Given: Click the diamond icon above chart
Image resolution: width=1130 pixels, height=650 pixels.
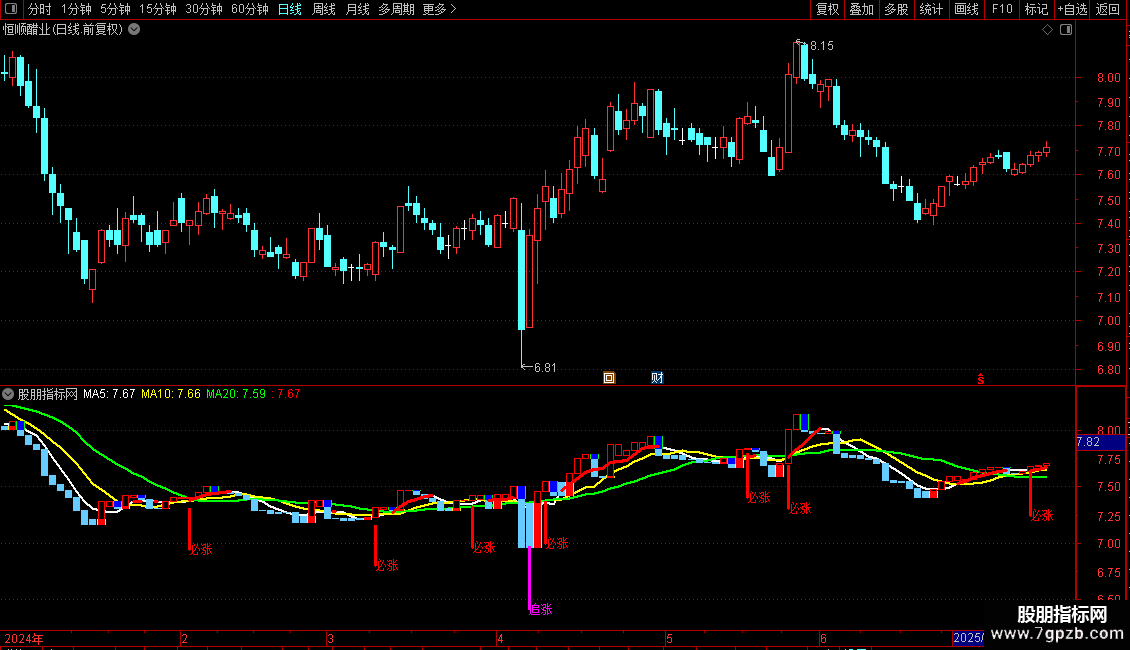Looking at the screenshot, I should (x=1048, y=30).
